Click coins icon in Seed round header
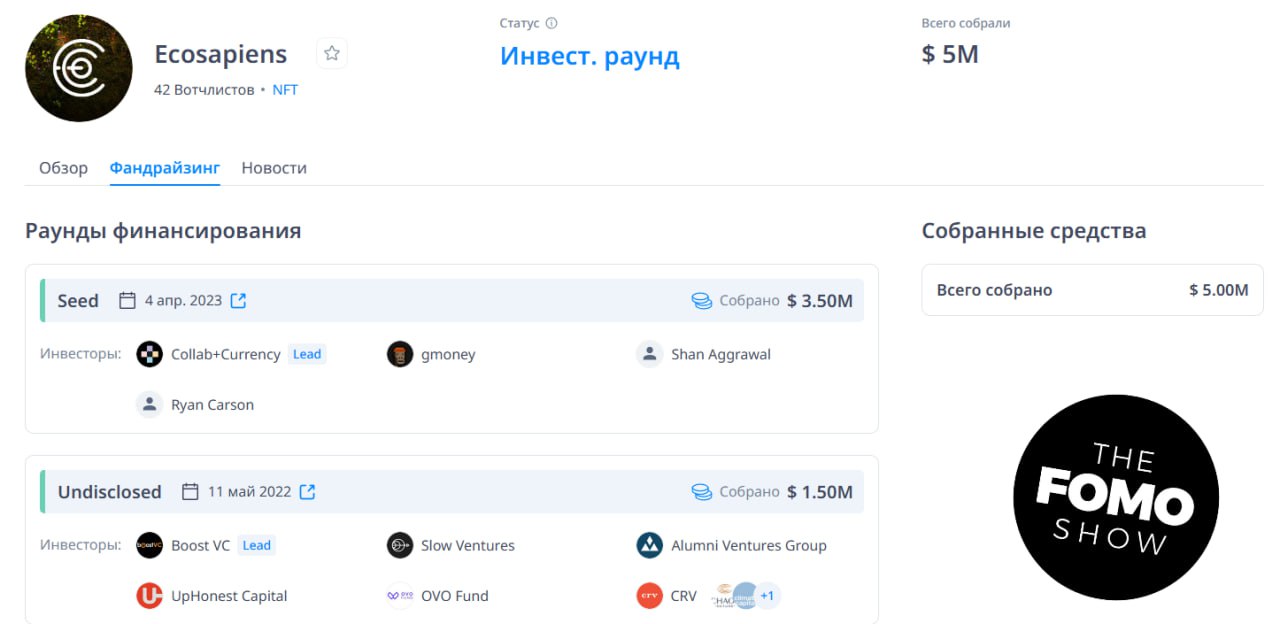 click(x=702, y=300)
